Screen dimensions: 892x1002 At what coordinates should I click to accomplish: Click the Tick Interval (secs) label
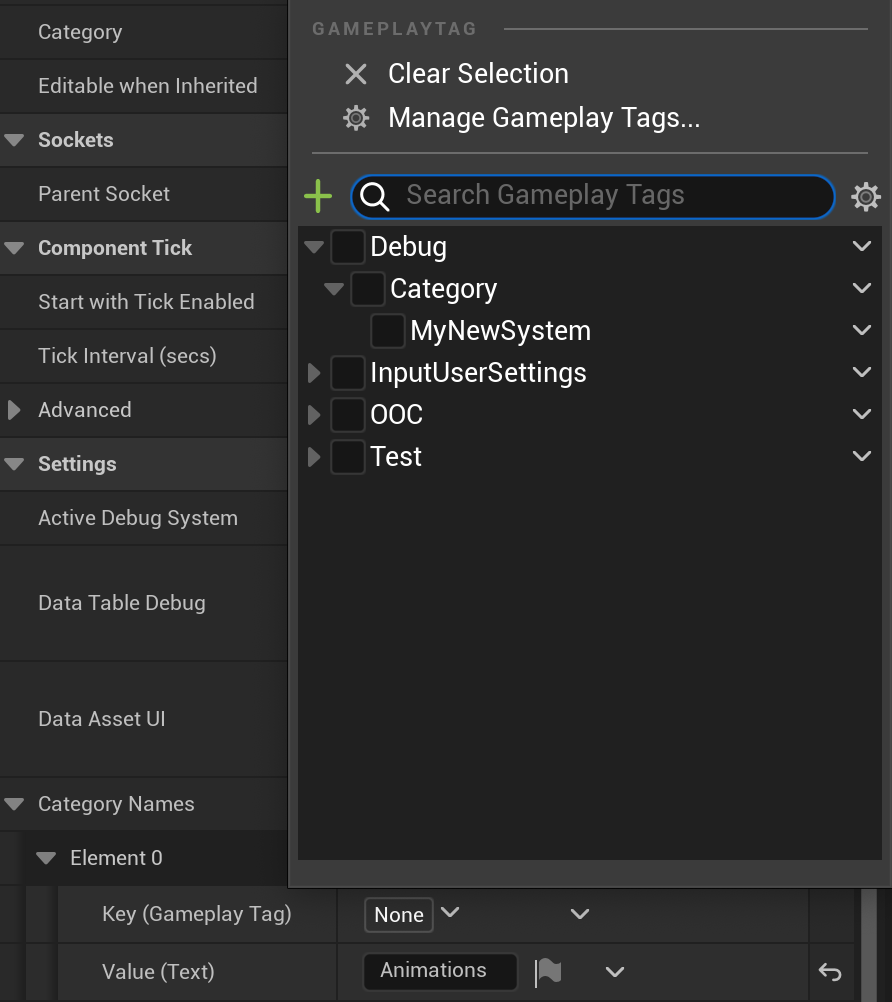pyautogui.click(x=127, y=356)
